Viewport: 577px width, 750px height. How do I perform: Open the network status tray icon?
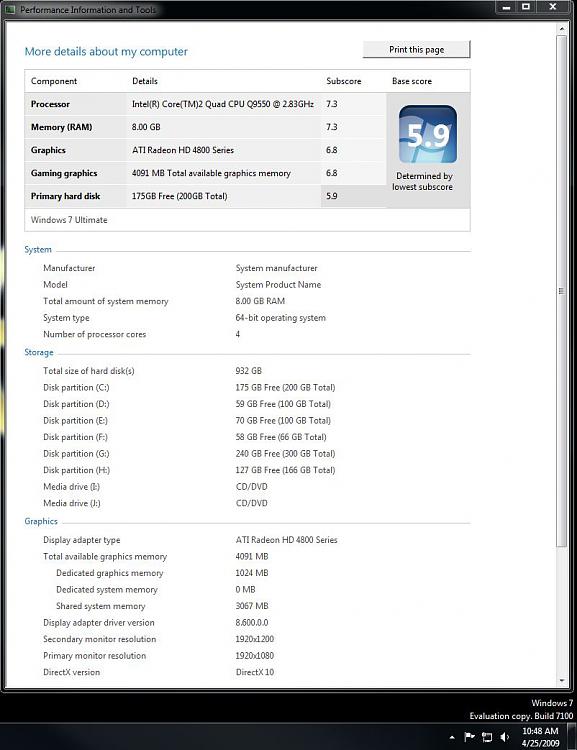[487, 737]
